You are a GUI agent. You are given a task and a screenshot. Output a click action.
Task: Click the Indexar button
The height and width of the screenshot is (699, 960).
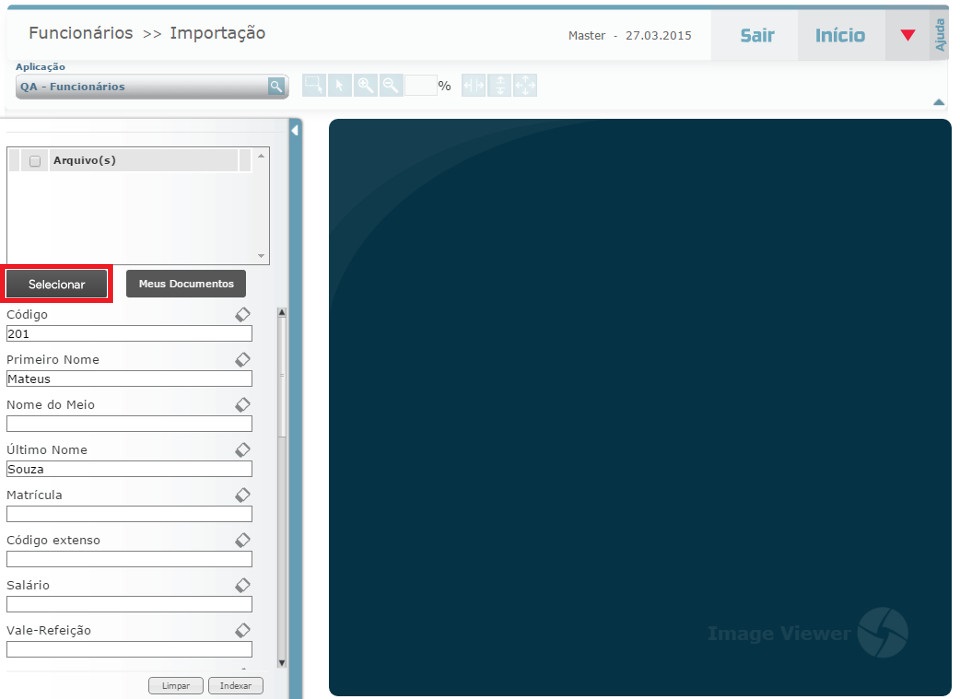coord(236,686)
